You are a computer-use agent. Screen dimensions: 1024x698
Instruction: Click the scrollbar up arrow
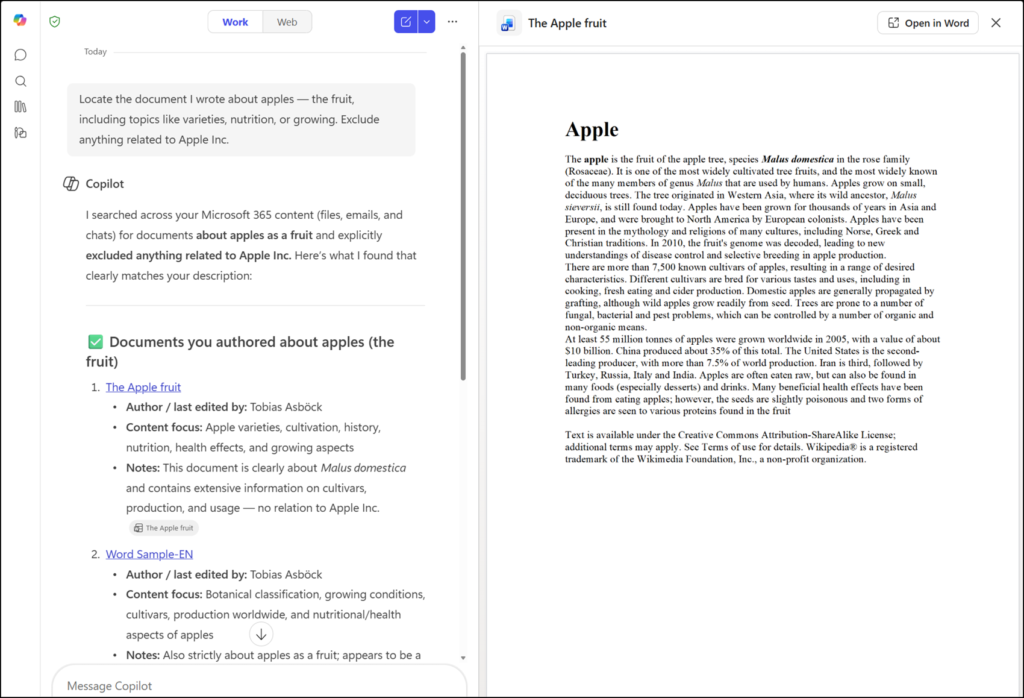463,48
